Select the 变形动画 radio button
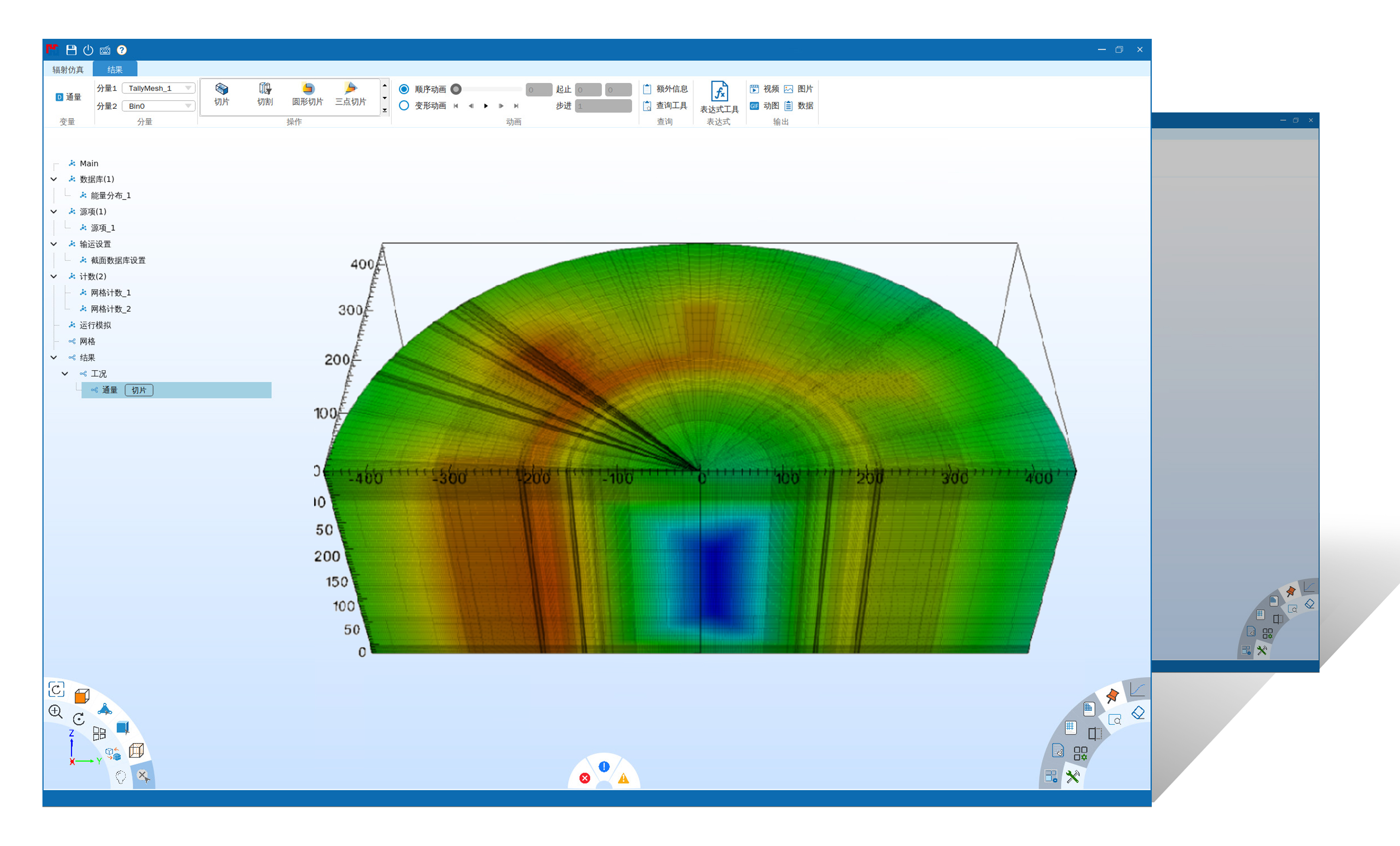1400x846 pixels. coord(404,106)
